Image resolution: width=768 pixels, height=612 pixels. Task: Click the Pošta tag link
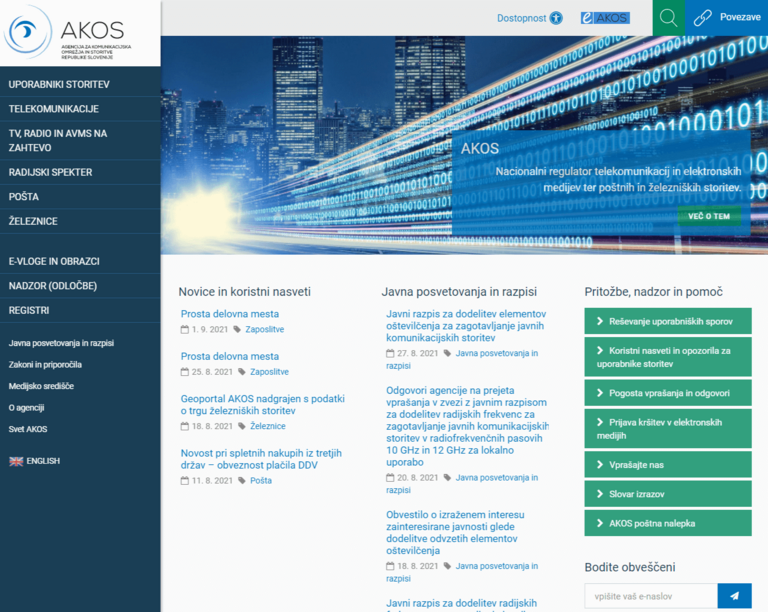[x=261, y=480]
